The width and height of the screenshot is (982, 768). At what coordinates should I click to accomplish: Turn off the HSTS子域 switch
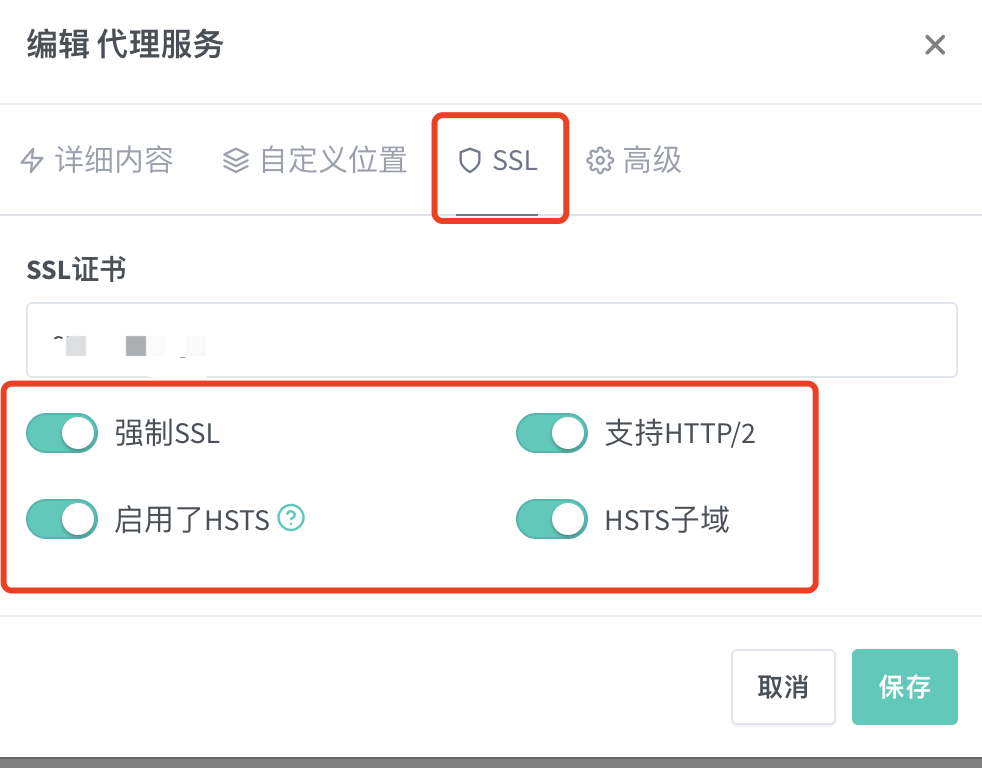pos(552,519)
